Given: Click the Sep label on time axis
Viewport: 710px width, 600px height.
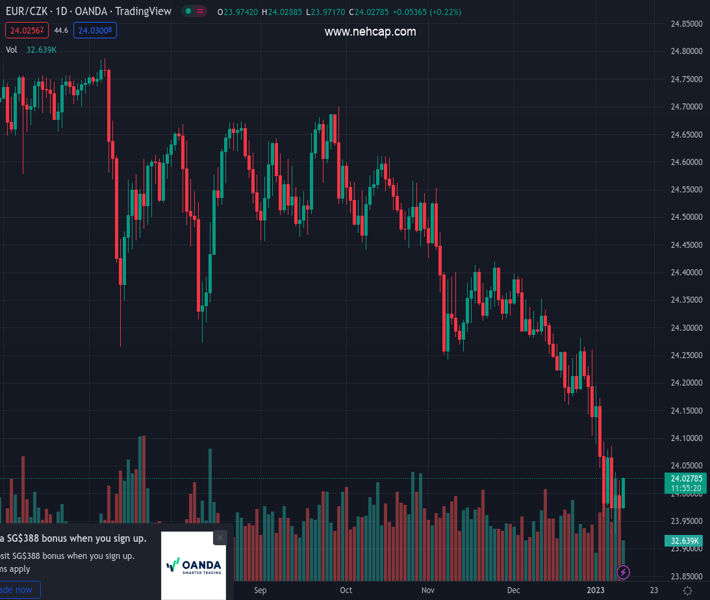Looking at the screenshot, I should (x=261, y=590).
